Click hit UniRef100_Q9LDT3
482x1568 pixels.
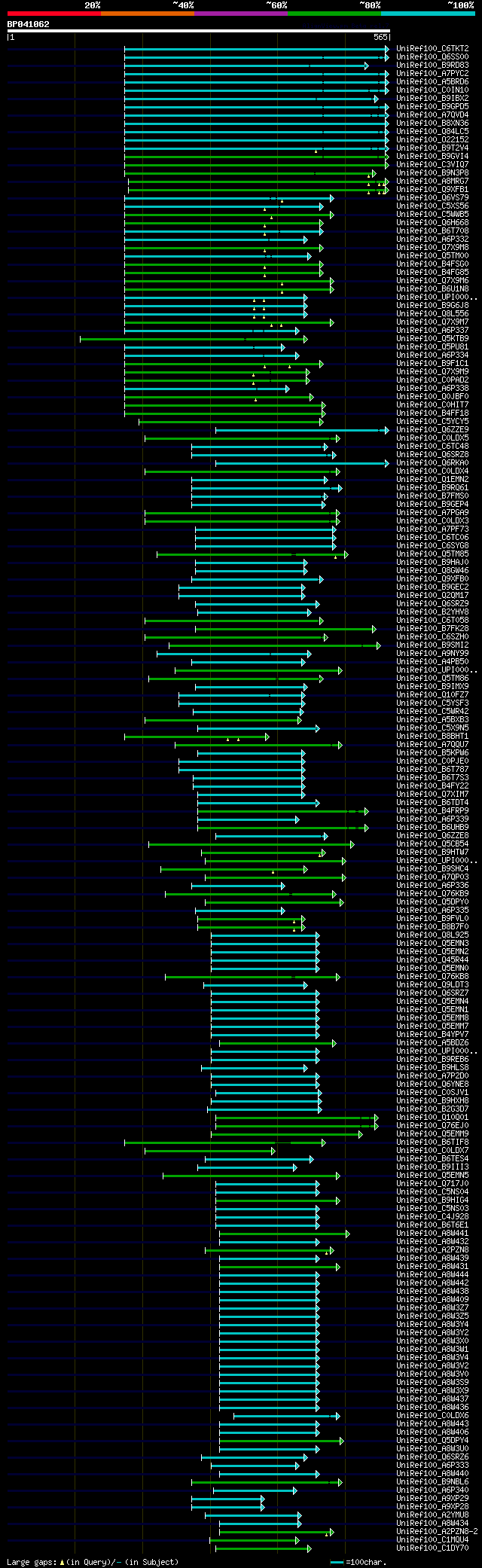coord(432,984)
